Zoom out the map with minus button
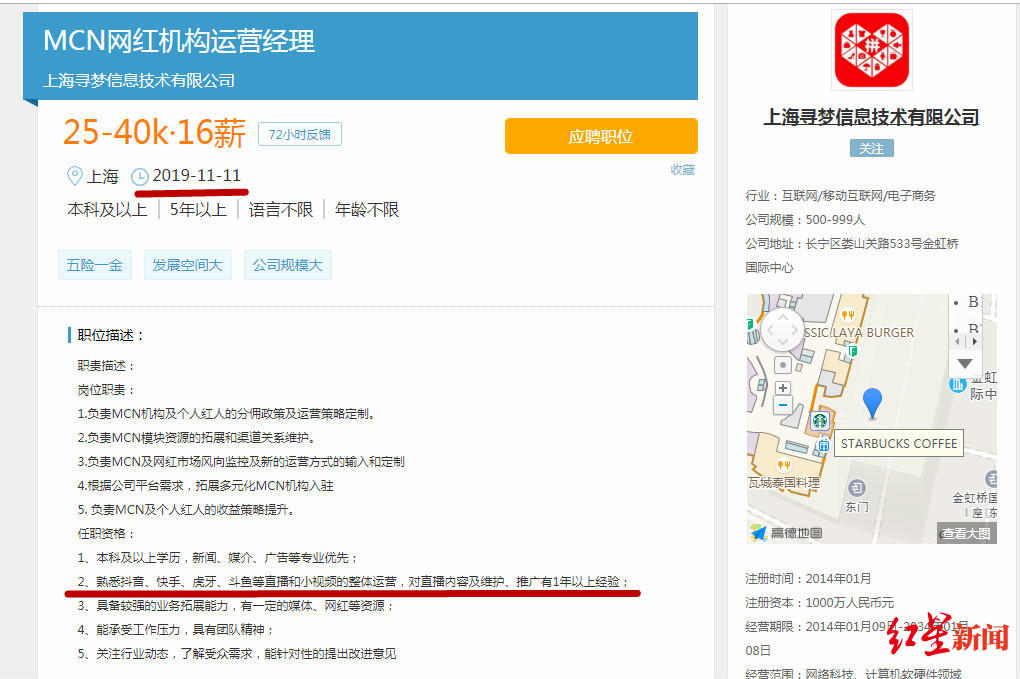 (783, 405)
